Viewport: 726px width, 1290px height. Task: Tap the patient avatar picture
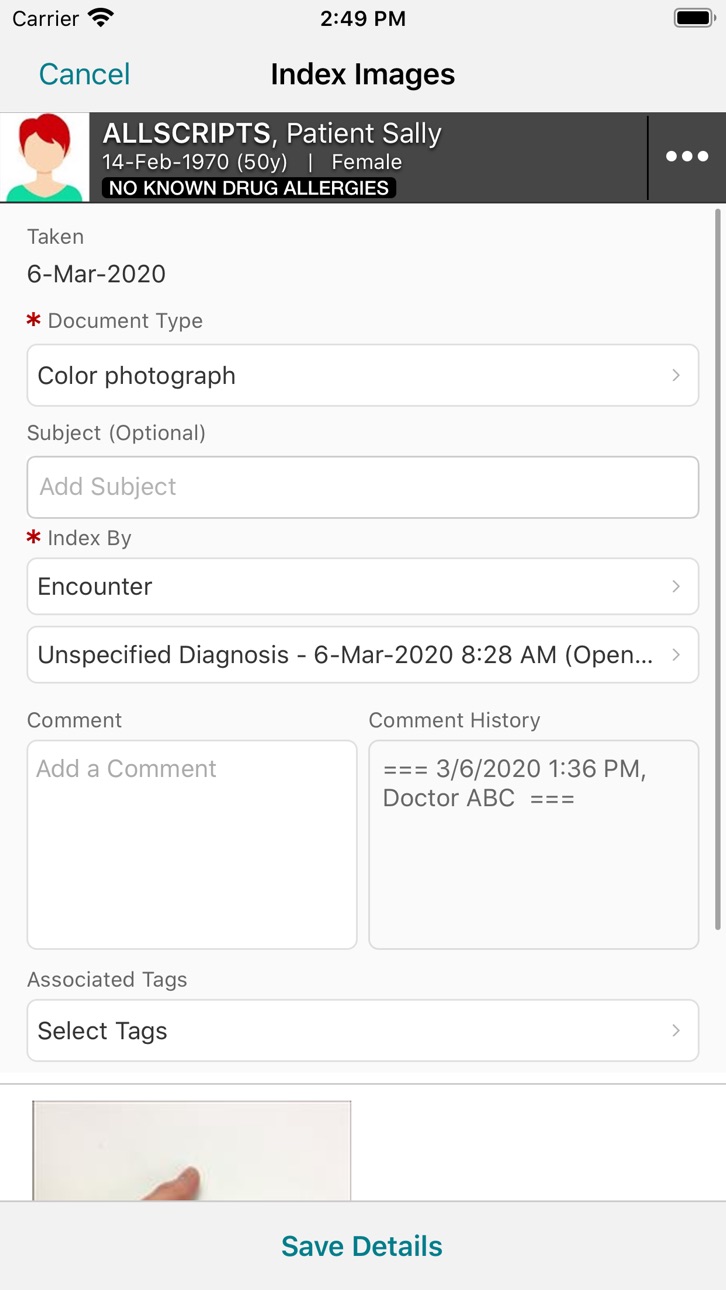45,158
